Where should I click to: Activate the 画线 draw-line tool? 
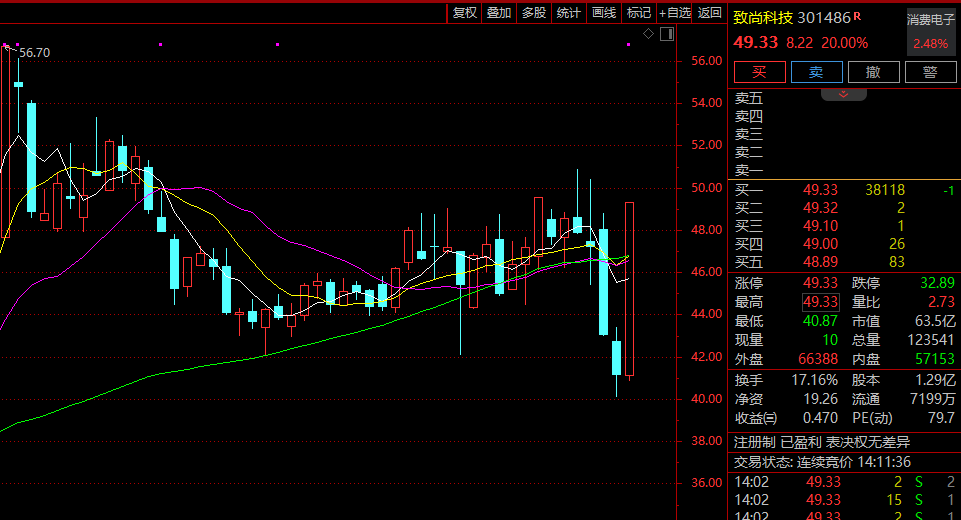604,13
